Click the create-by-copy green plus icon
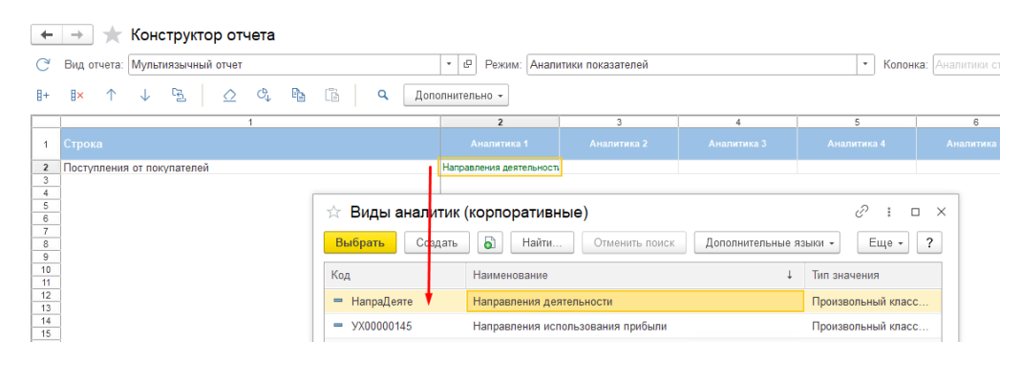The width and height of the screenshot is (1023, 368). click(489, 243)
